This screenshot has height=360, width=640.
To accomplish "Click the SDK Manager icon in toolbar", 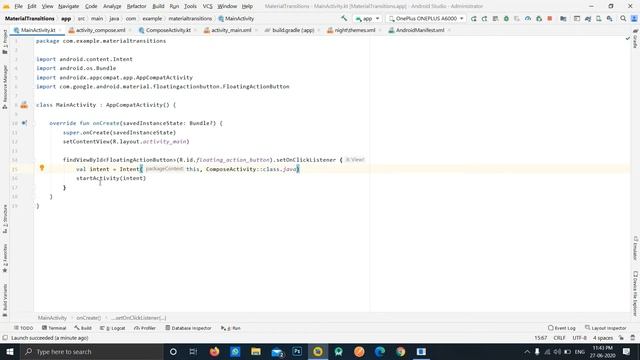I will point(609,18).
